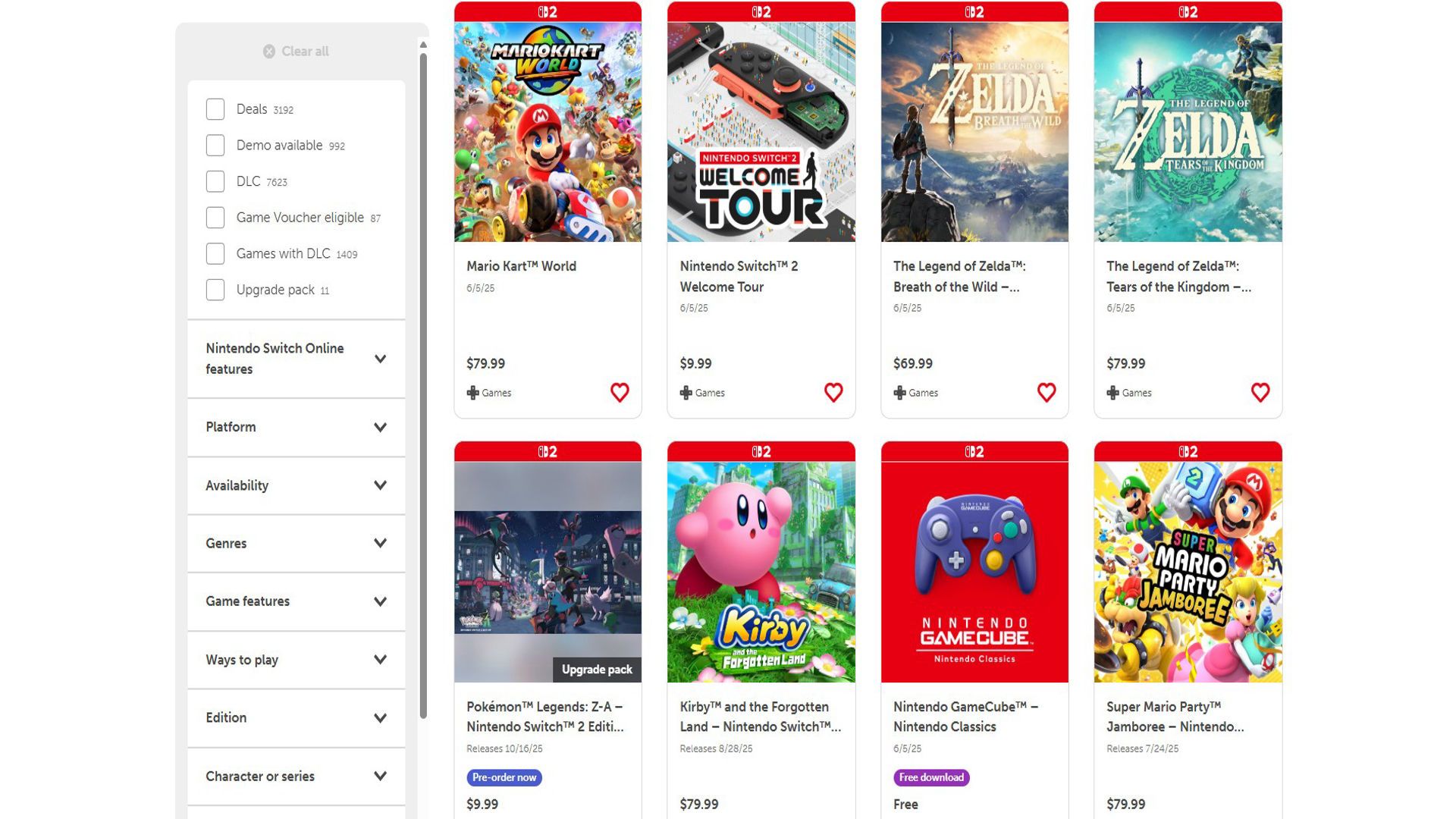This screenshot has height=819, width=1456.
Task: Click Free download badge on GameCube card
Action: pos(931,777)
